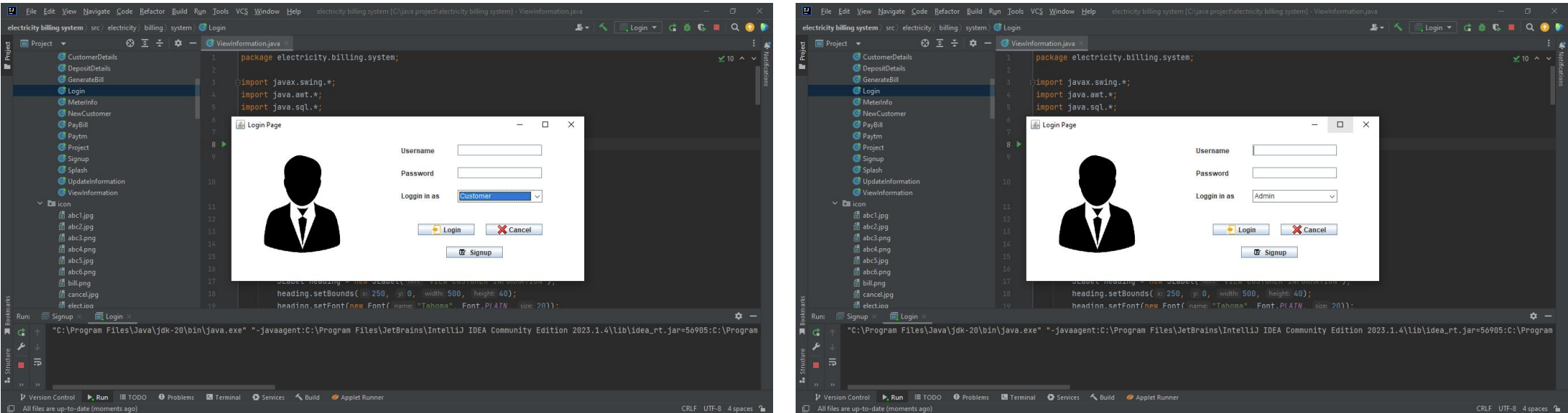The height and width of the screenshot is (413, 1568).
Task: Click Run with Coverage icon in left screenshot
Action: click(x=702, y=28)
